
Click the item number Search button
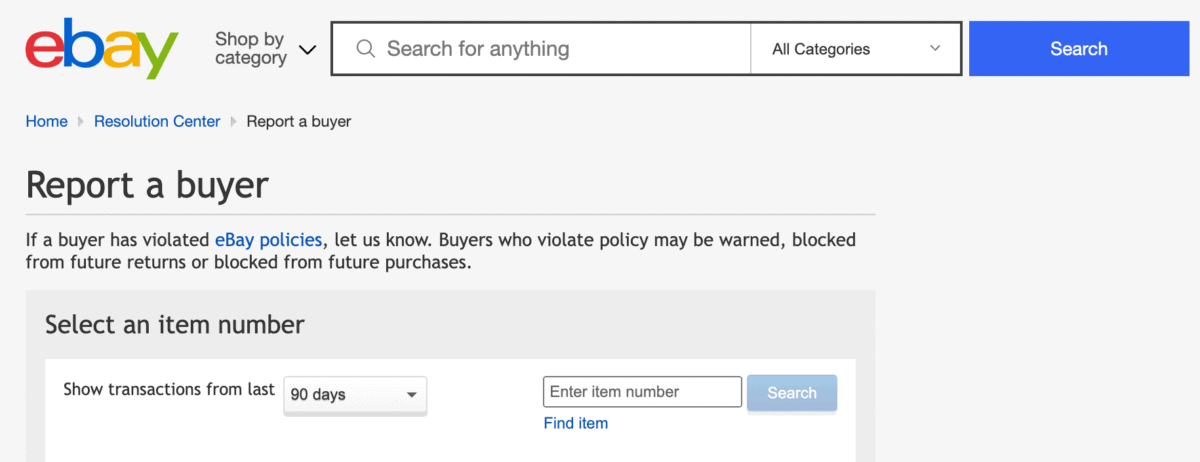(792, 393)
